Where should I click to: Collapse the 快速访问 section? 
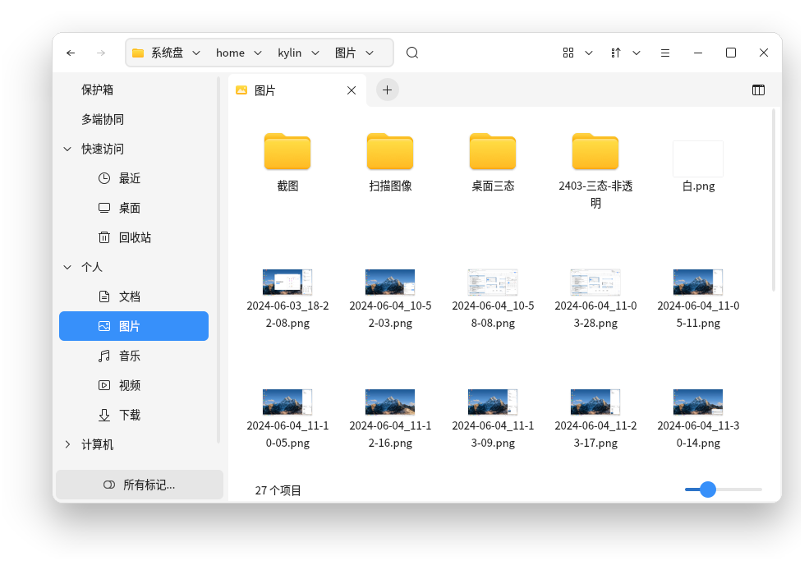pos(68,149)
